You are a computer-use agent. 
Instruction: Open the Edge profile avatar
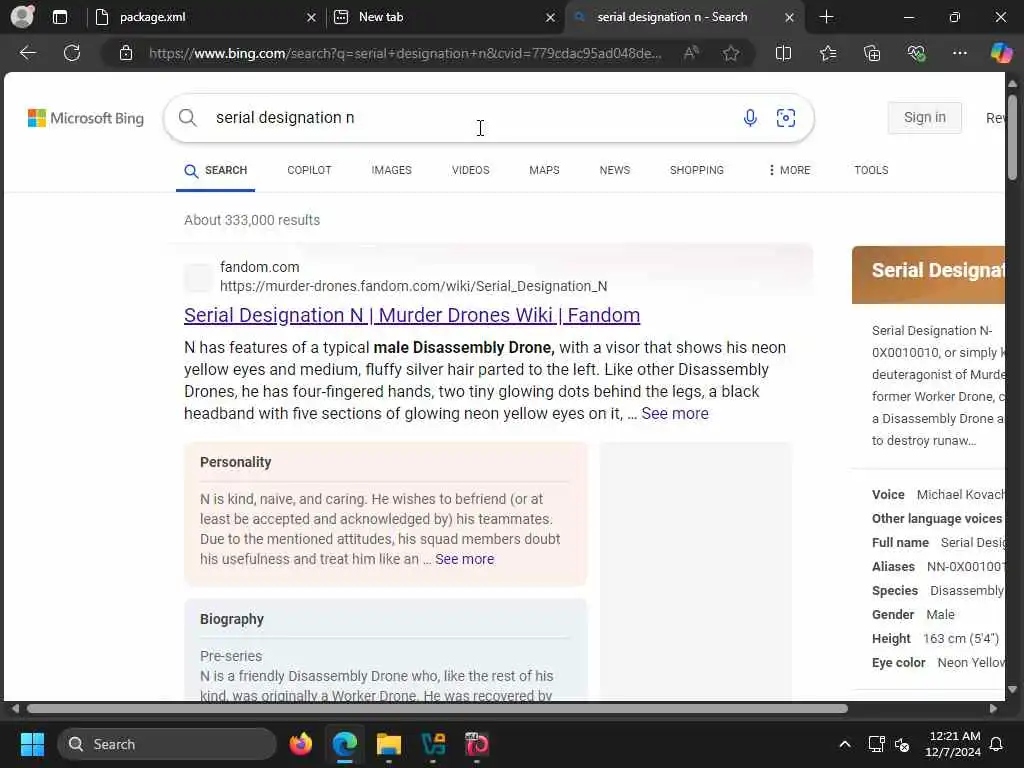22,16
